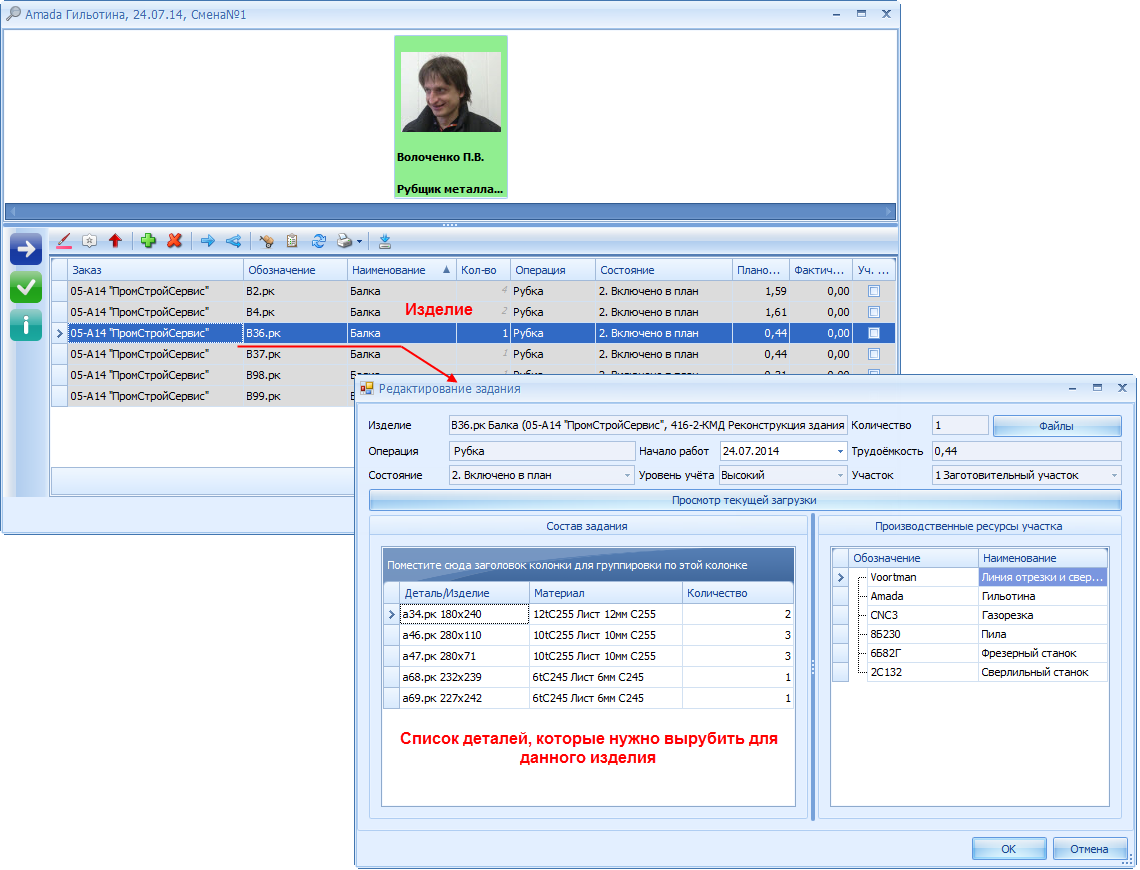Click the Файлы button

point(1056,426)
